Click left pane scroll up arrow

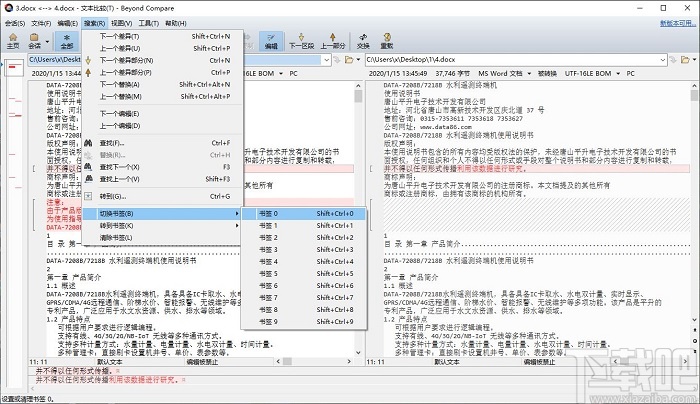[x=358, y=86]
